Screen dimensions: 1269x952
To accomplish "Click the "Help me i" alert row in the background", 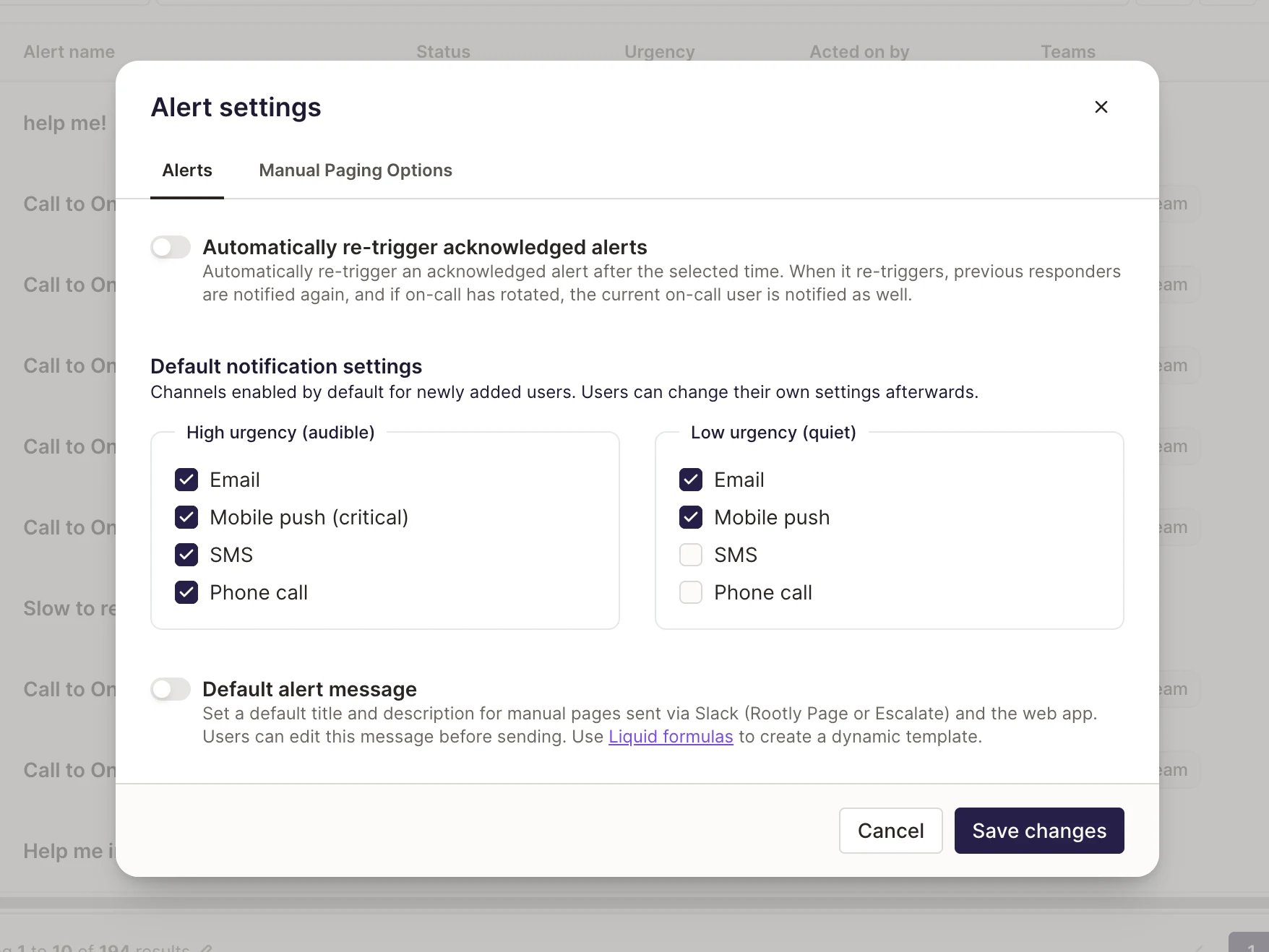I will click(x=69, y=851).
